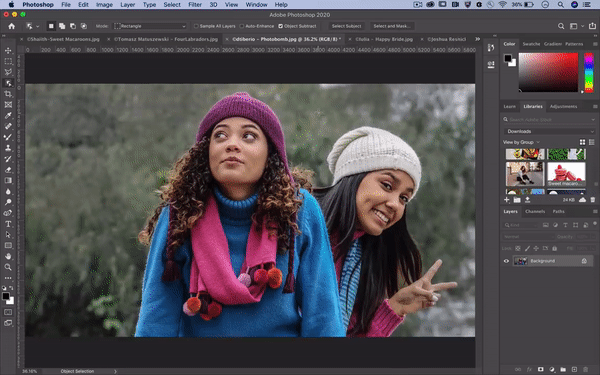Open Color panel options menu
This screenshot has height=375, width=600.
[x=595, y=44]
